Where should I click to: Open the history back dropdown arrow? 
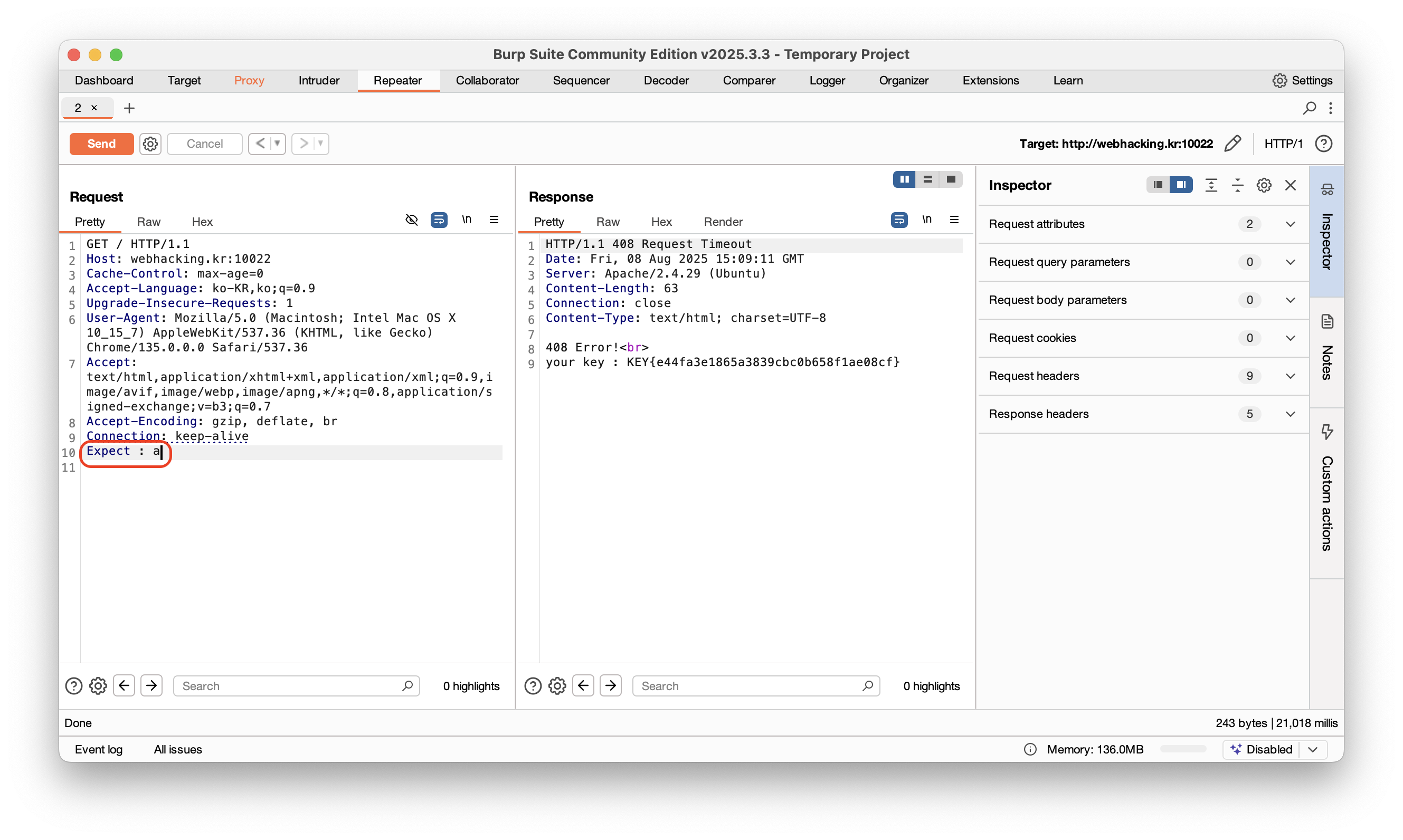[278, 144]
